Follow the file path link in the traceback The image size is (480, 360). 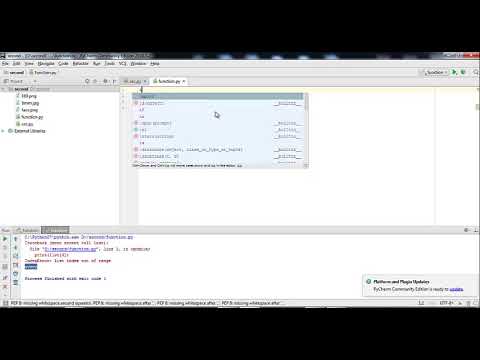pos(70,249)
